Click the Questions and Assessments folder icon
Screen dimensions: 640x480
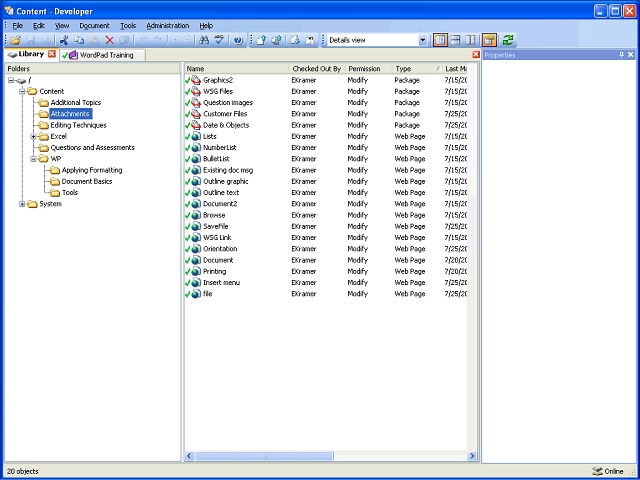click(44, 148)
